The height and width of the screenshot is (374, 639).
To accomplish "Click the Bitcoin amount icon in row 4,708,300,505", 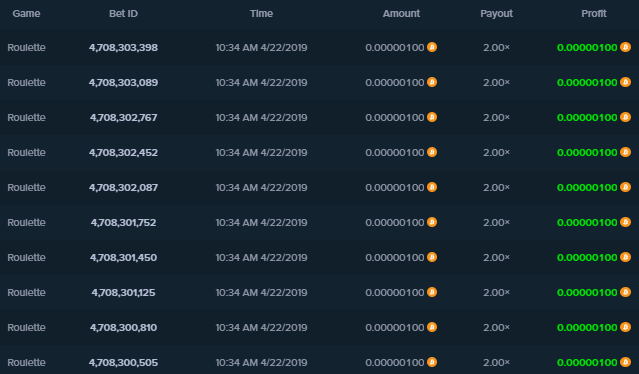I will (x=432, y=362).
